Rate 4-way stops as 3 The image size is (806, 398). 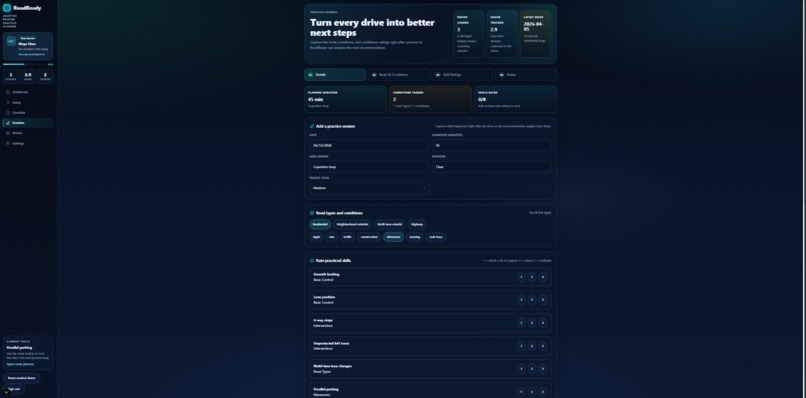tap(543, 323)
